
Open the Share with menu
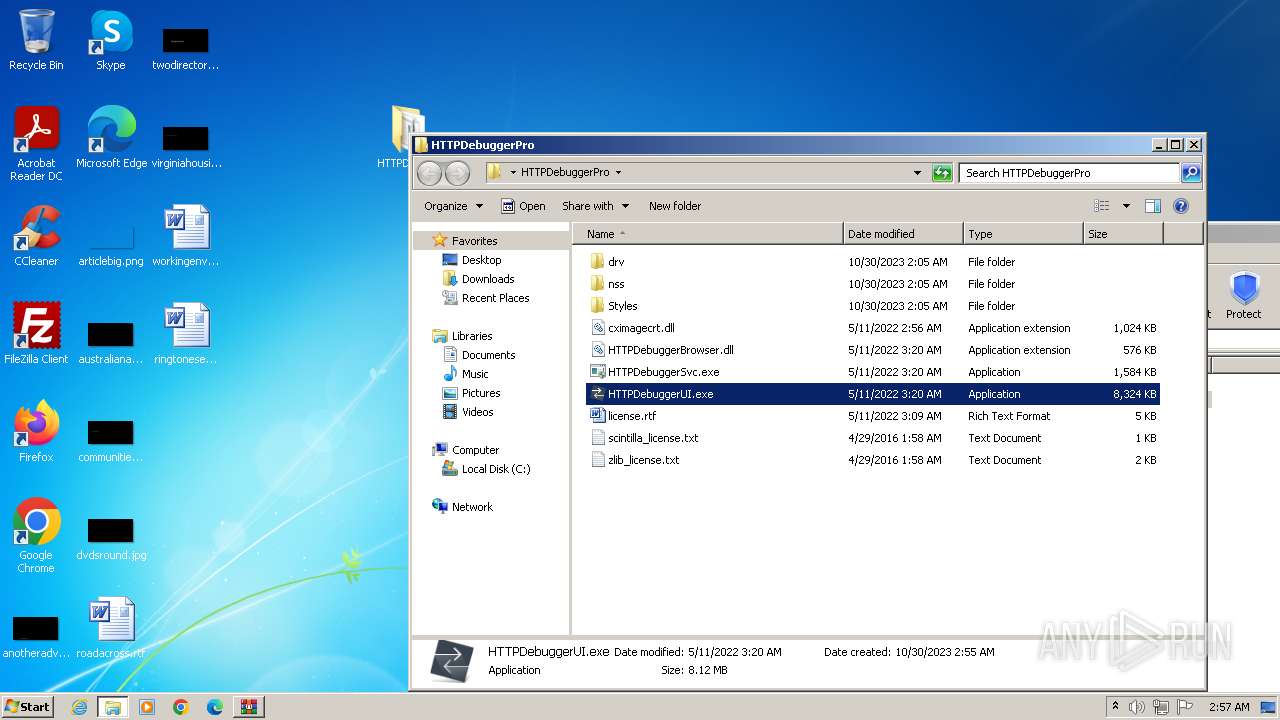pos(596,206)
